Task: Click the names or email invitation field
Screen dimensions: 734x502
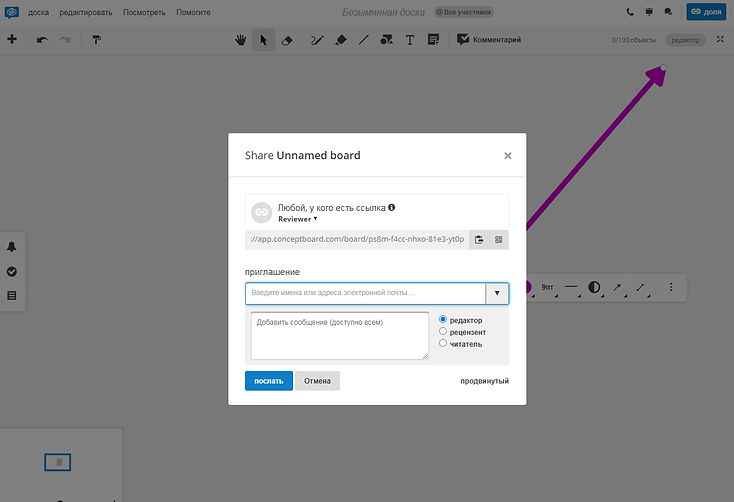Action: (365, 293)
